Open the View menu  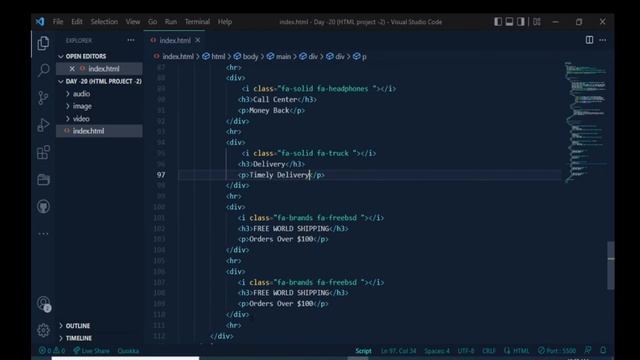133,22
